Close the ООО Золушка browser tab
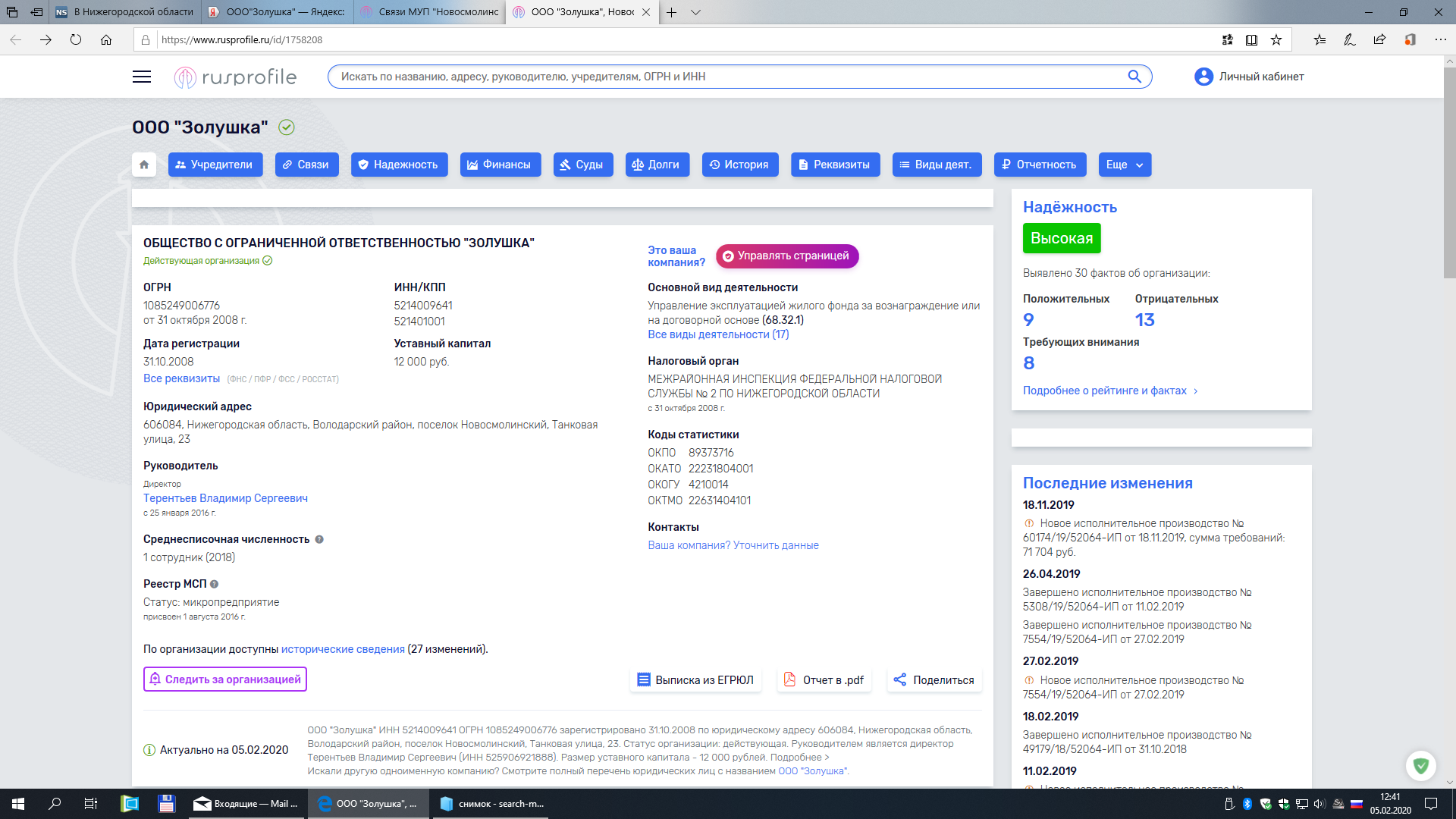The height and width of the screenshot is (819, 1456). coord(646,12)
